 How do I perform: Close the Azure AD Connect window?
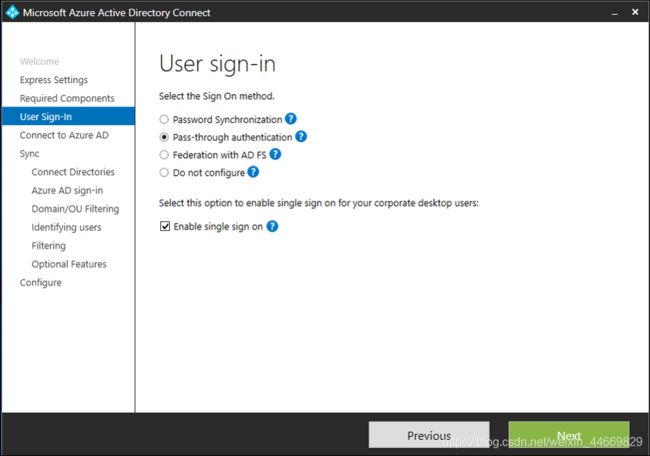coord(635,12)
